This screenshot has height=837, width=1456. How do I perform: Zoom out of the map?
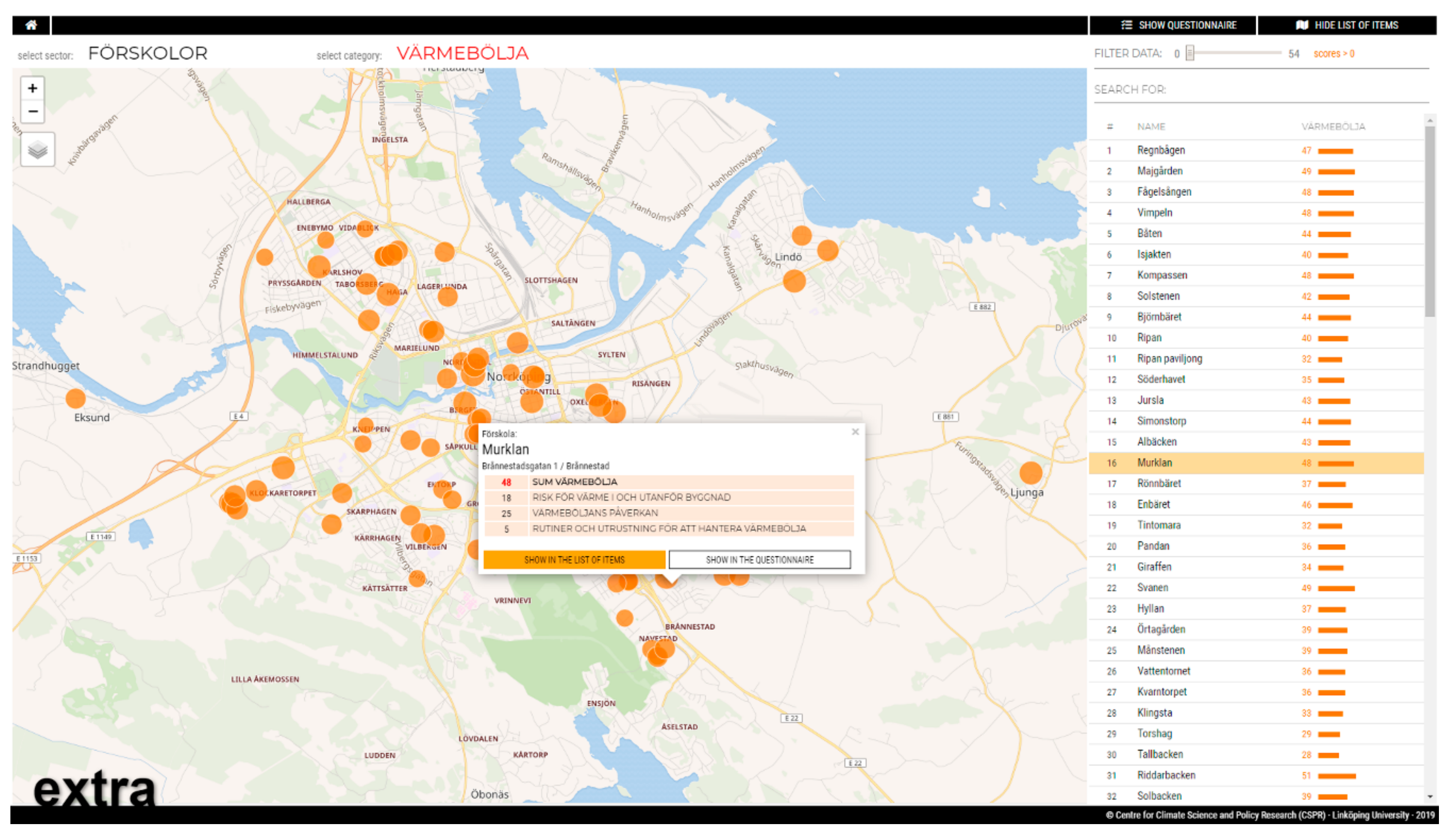33,111
